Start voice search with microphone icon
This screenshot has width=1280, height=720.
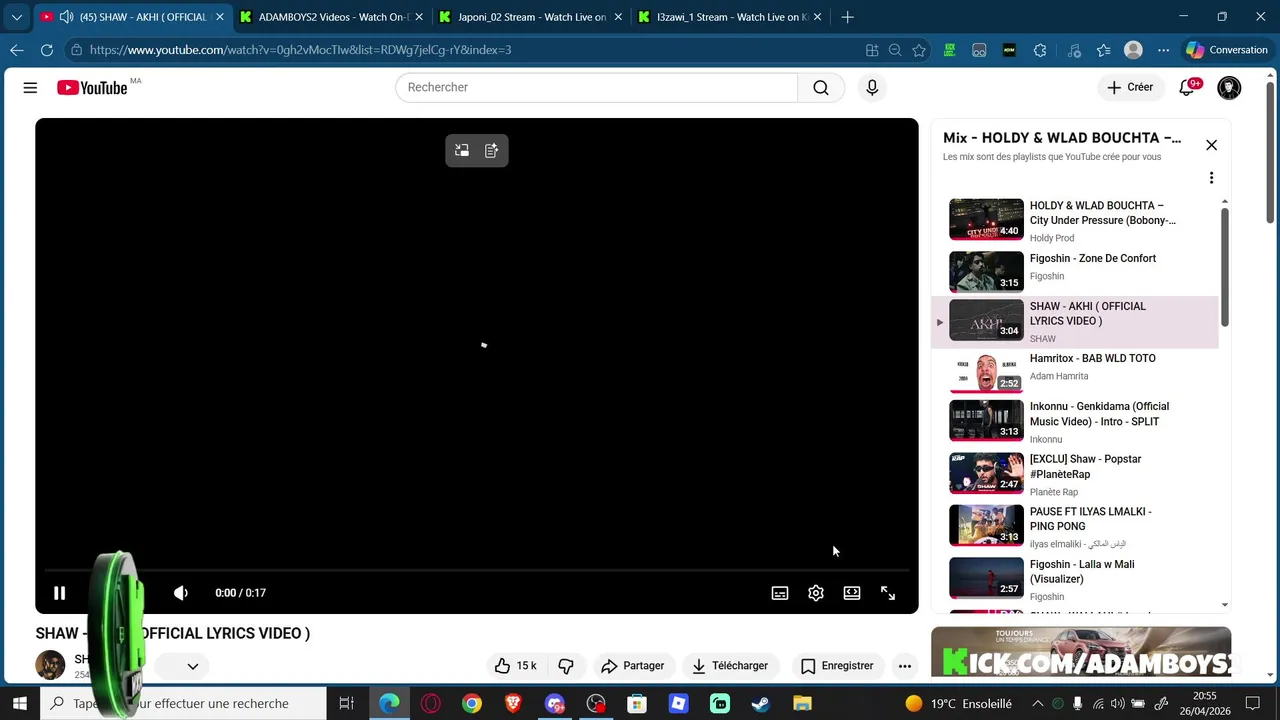(872, 88)
